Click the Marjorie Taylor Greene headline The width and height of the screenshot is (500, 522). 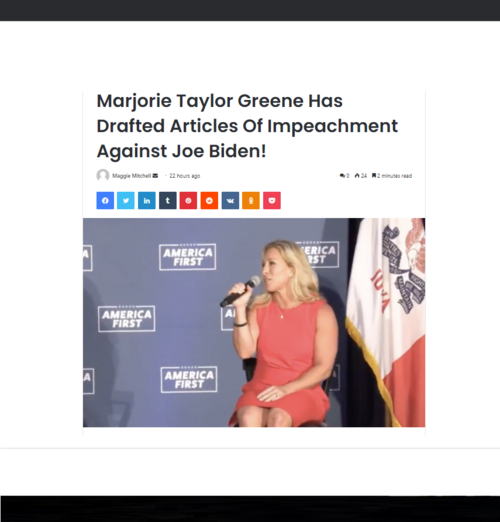click(247, 126)
